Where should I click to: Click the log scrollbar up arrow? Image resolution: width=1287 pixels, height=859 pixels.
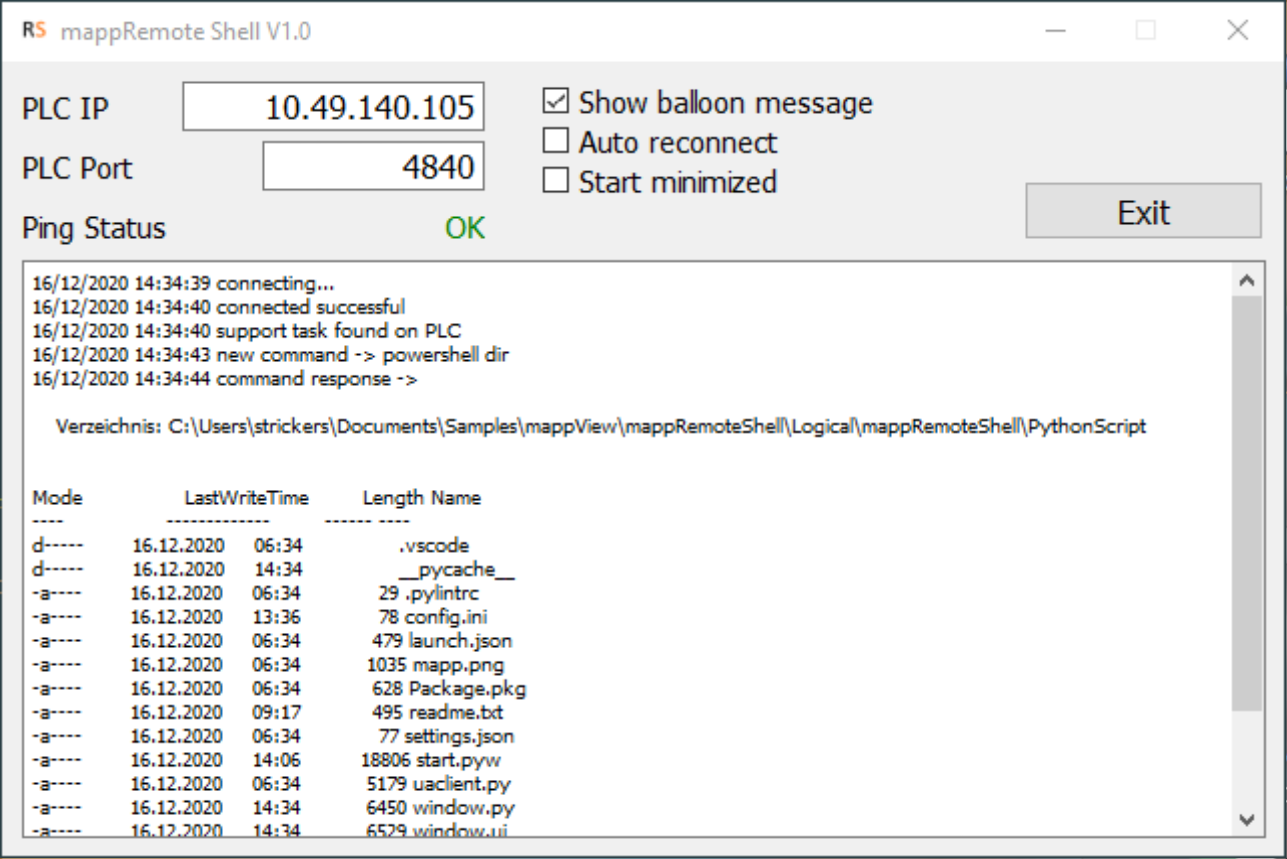pyautogui.click(x=1245, y=282)
